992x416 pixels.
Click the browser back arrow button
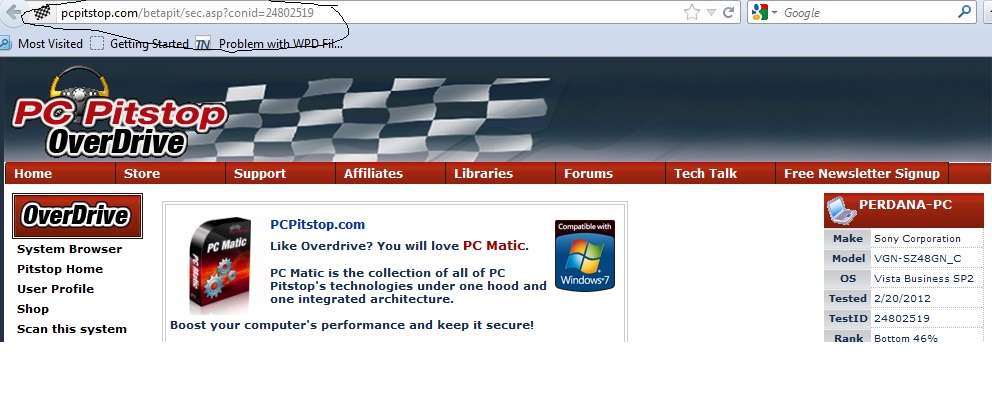tap(13, 12)
